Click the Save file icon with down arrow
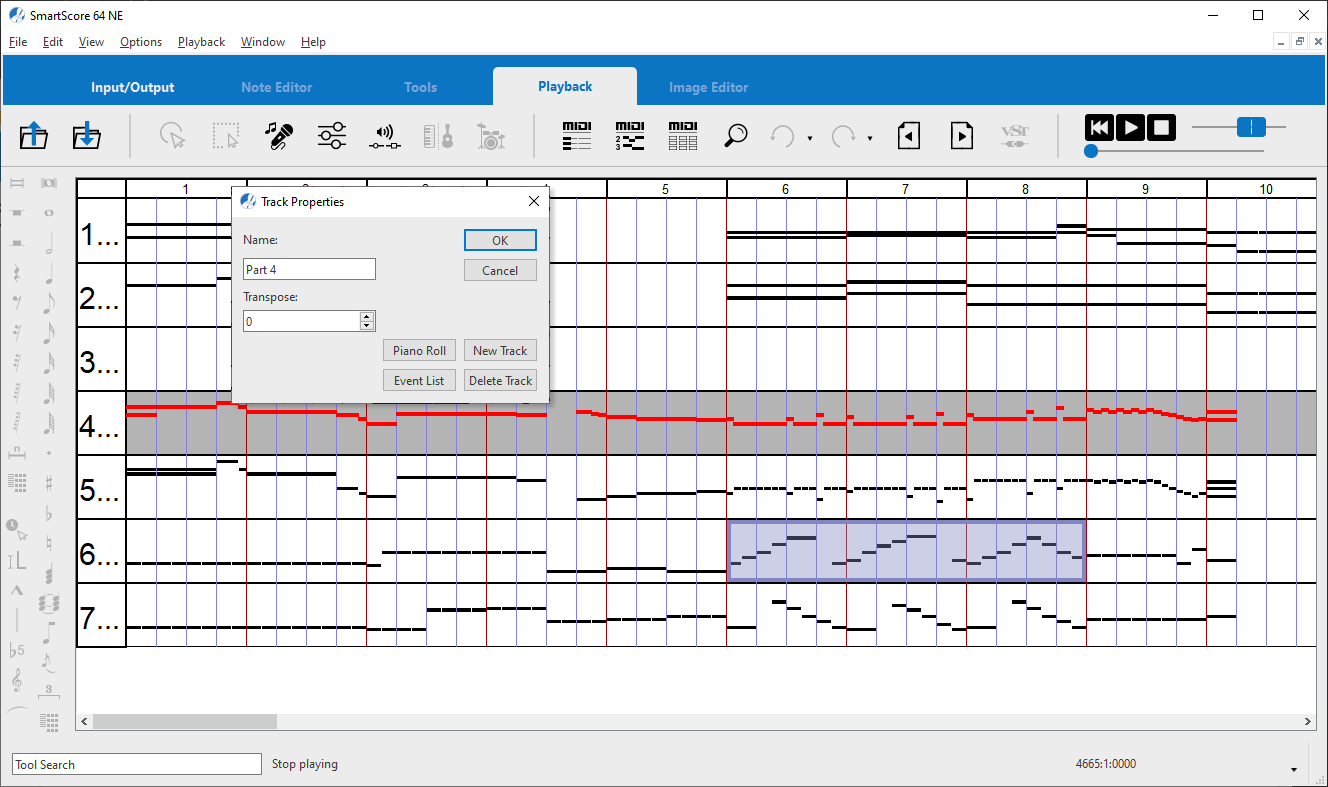This screenshot has height=787, width=1328. pyautogui.click(x=87, y=135)
